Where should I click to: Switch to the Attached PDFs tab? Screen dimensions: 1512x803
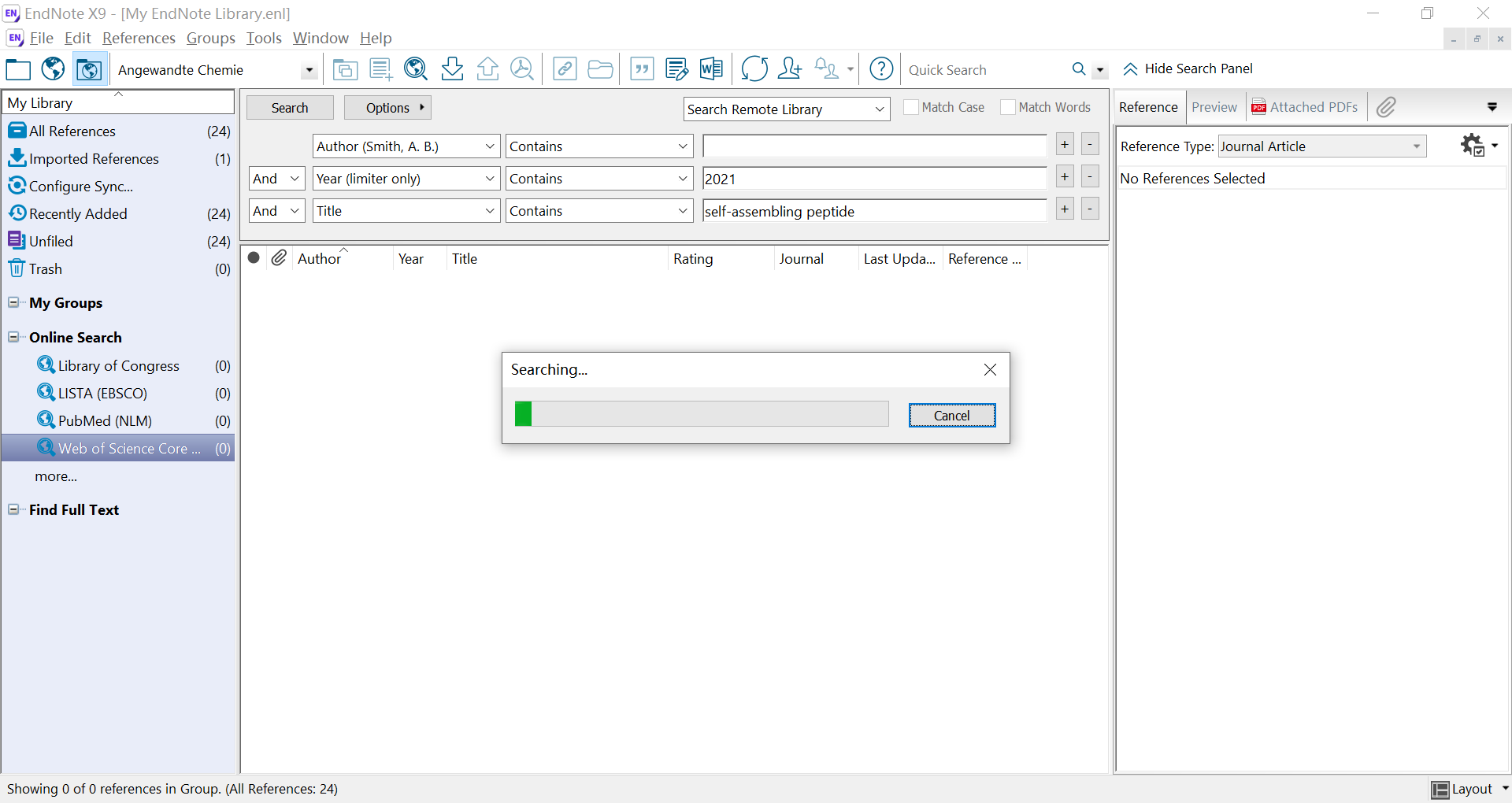(1305, 107)
